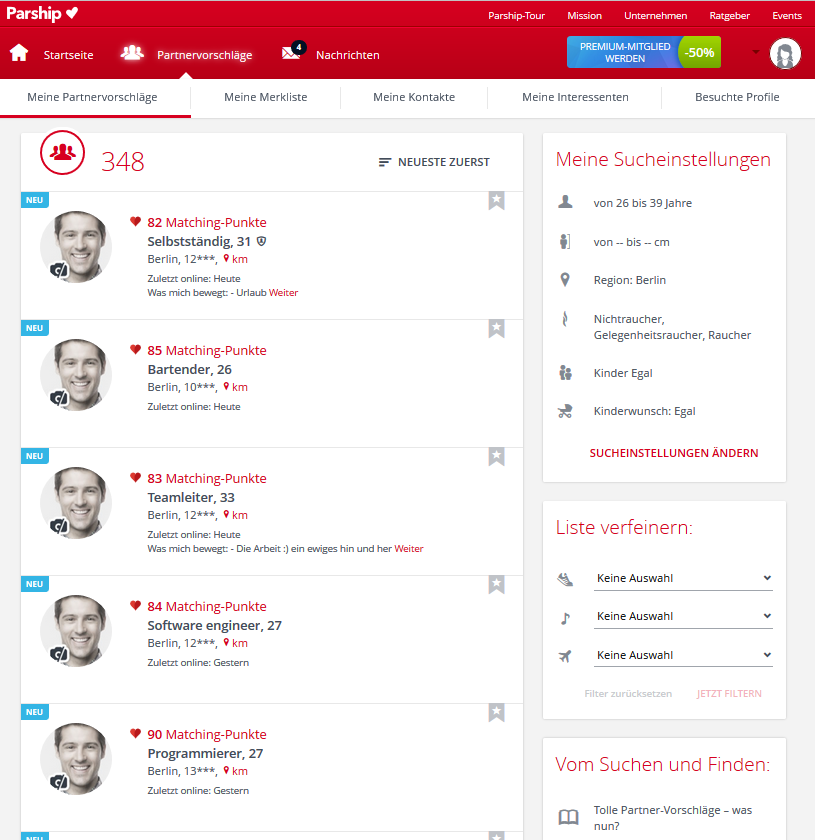Click the Parship heart logo
Image resolution: width=815 pixels, height=840 pixels.
pyautogui.click(x=42, y=13)
